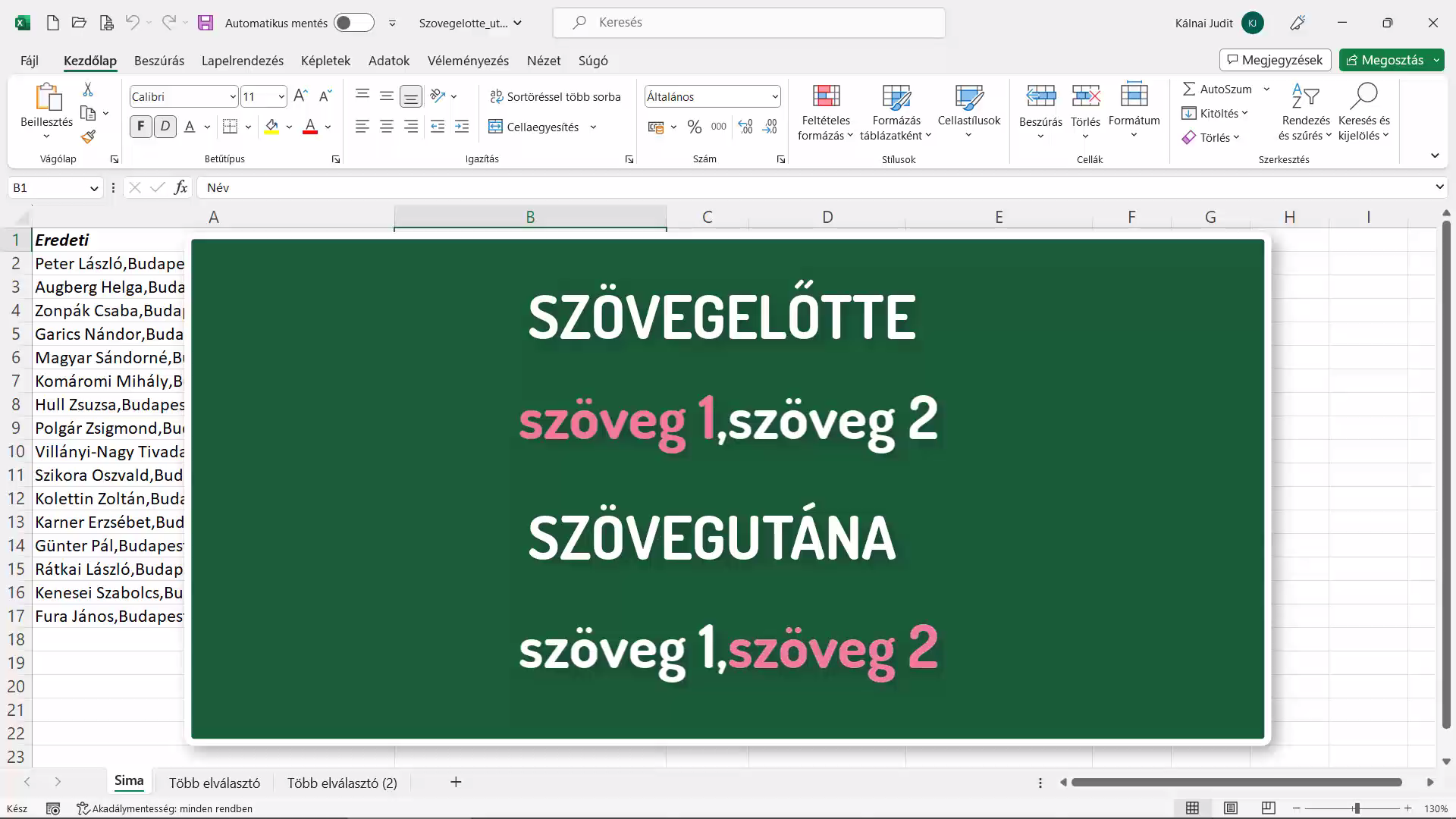The width and height of the screenshot is (1456, 819).
Task: Switch to Page Break Preview view
Action: (1268, 808)
